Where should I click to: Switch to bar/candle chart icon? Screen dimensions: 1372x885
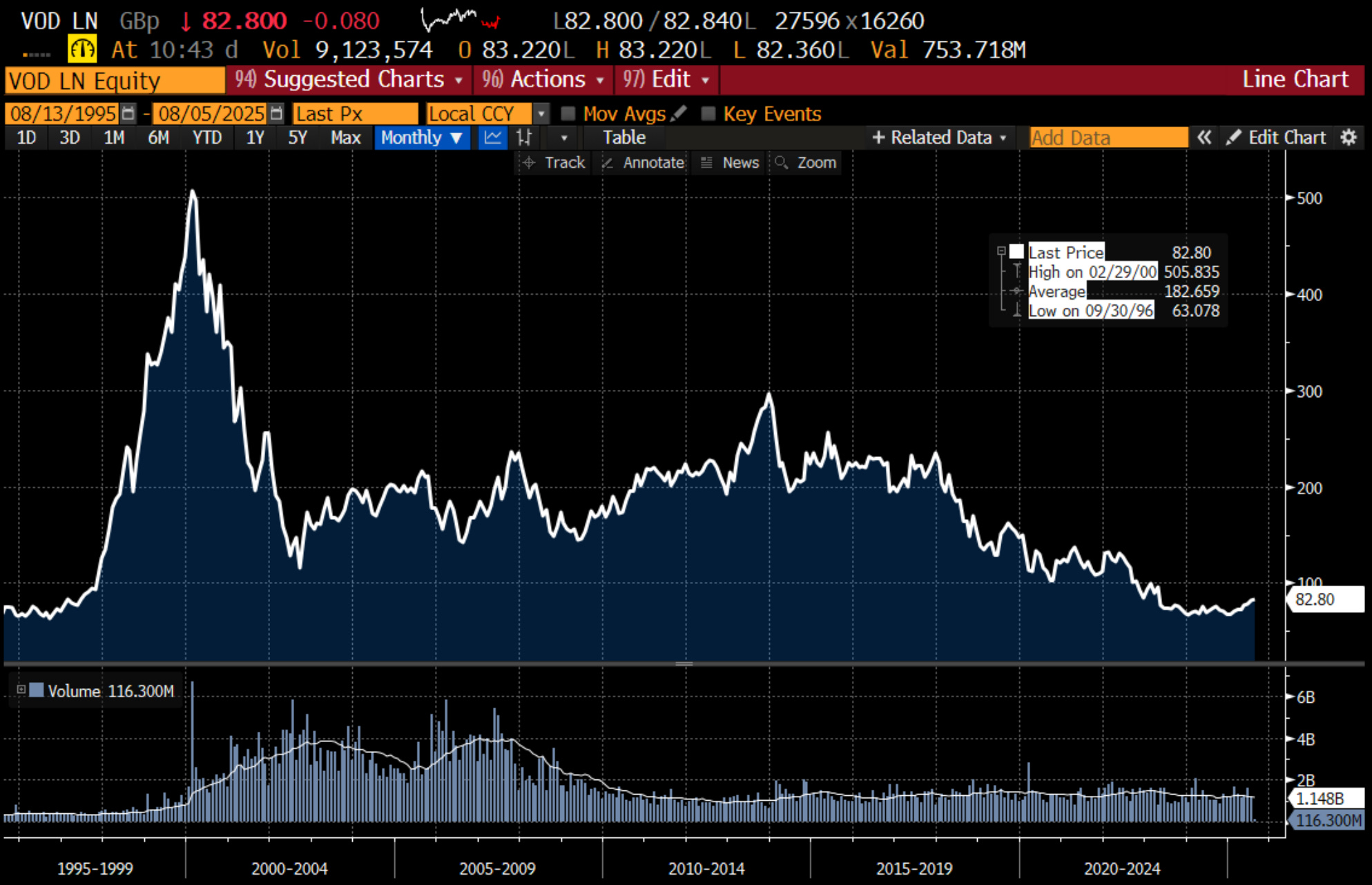coord(524,137)
